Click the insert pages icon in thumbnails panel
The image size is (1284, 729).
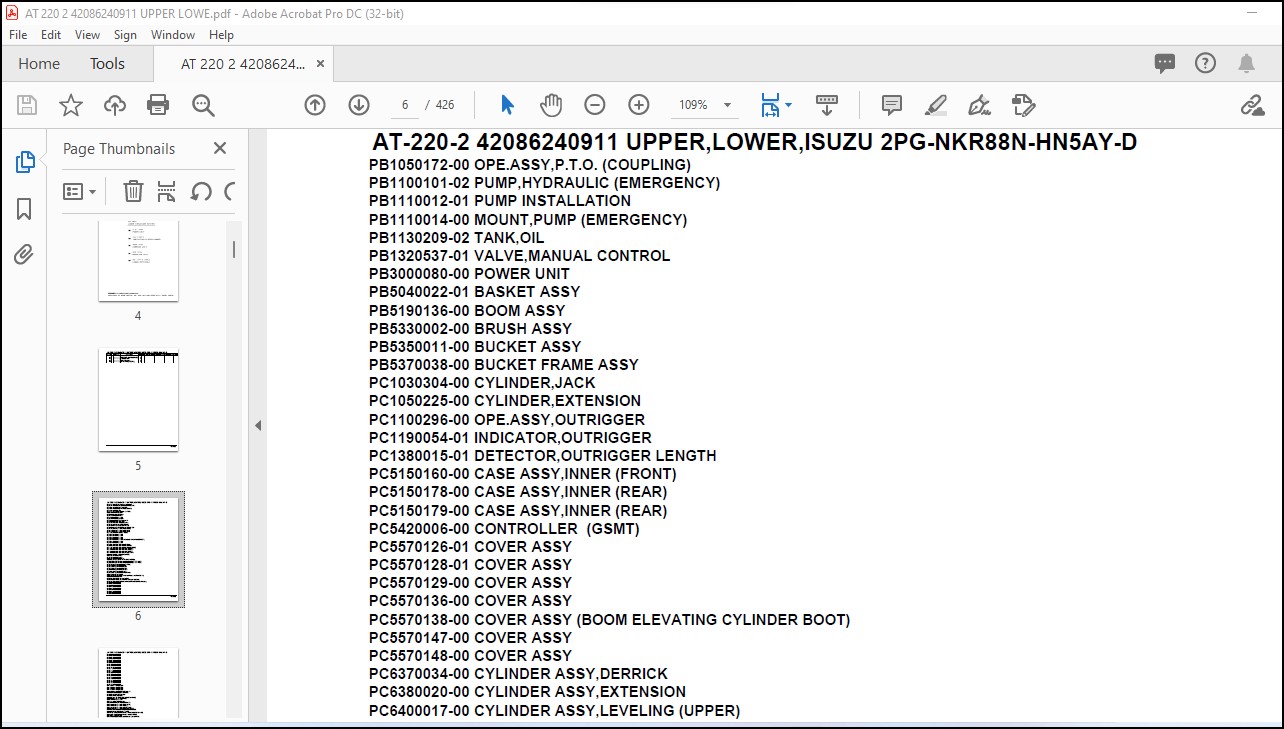pos(167,191)
